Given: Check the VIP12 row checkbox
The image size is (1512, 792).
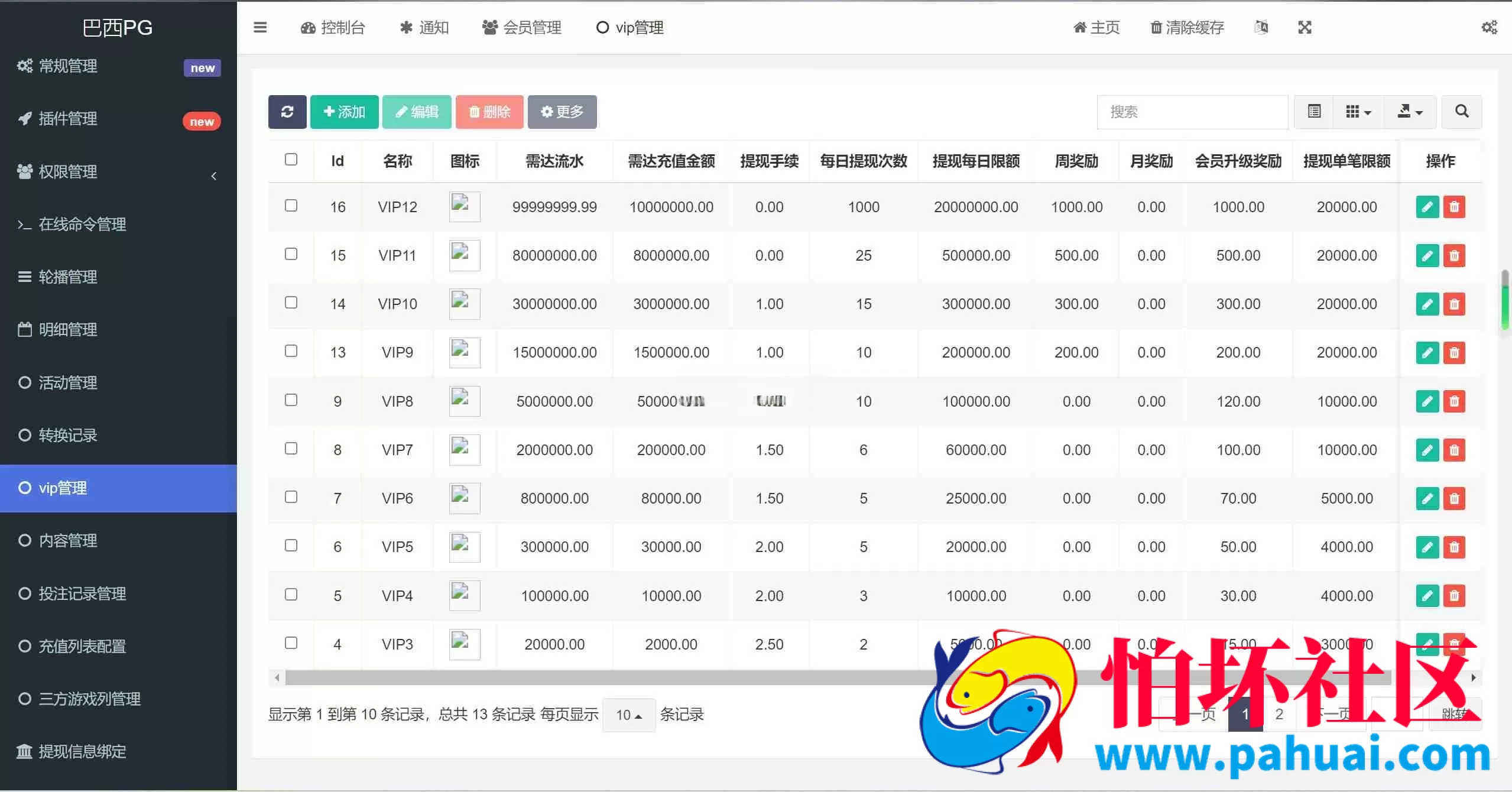Looking at the screenshot, I should pyautogui.click(x=291, y=206).
